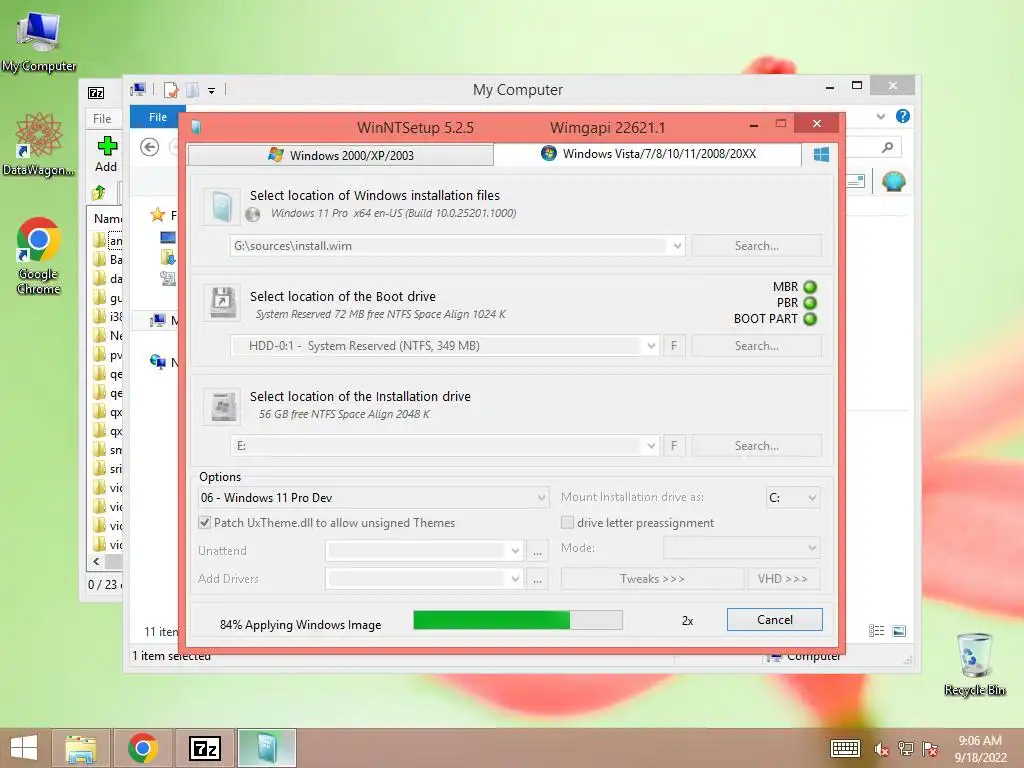Click Search for the Boot drive
The width and height of the screenshot is (1024, 768).
coord(756,346)
